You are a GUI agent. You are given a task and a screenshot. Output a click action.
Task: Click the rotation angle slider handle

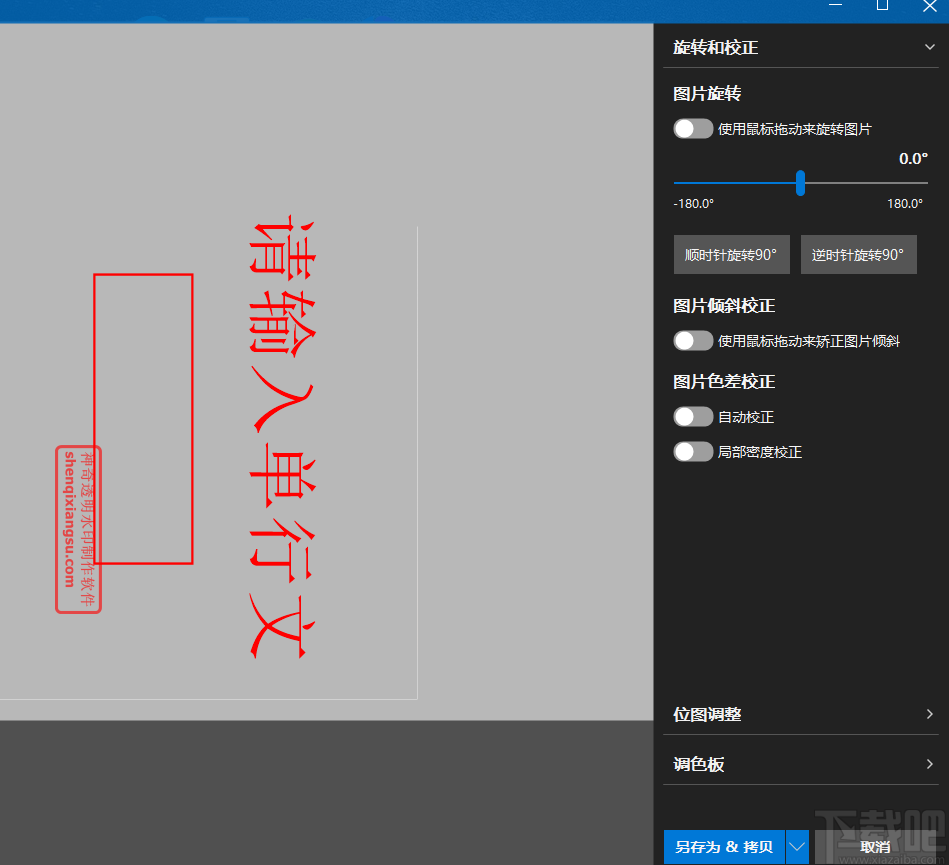click(800, 183)
